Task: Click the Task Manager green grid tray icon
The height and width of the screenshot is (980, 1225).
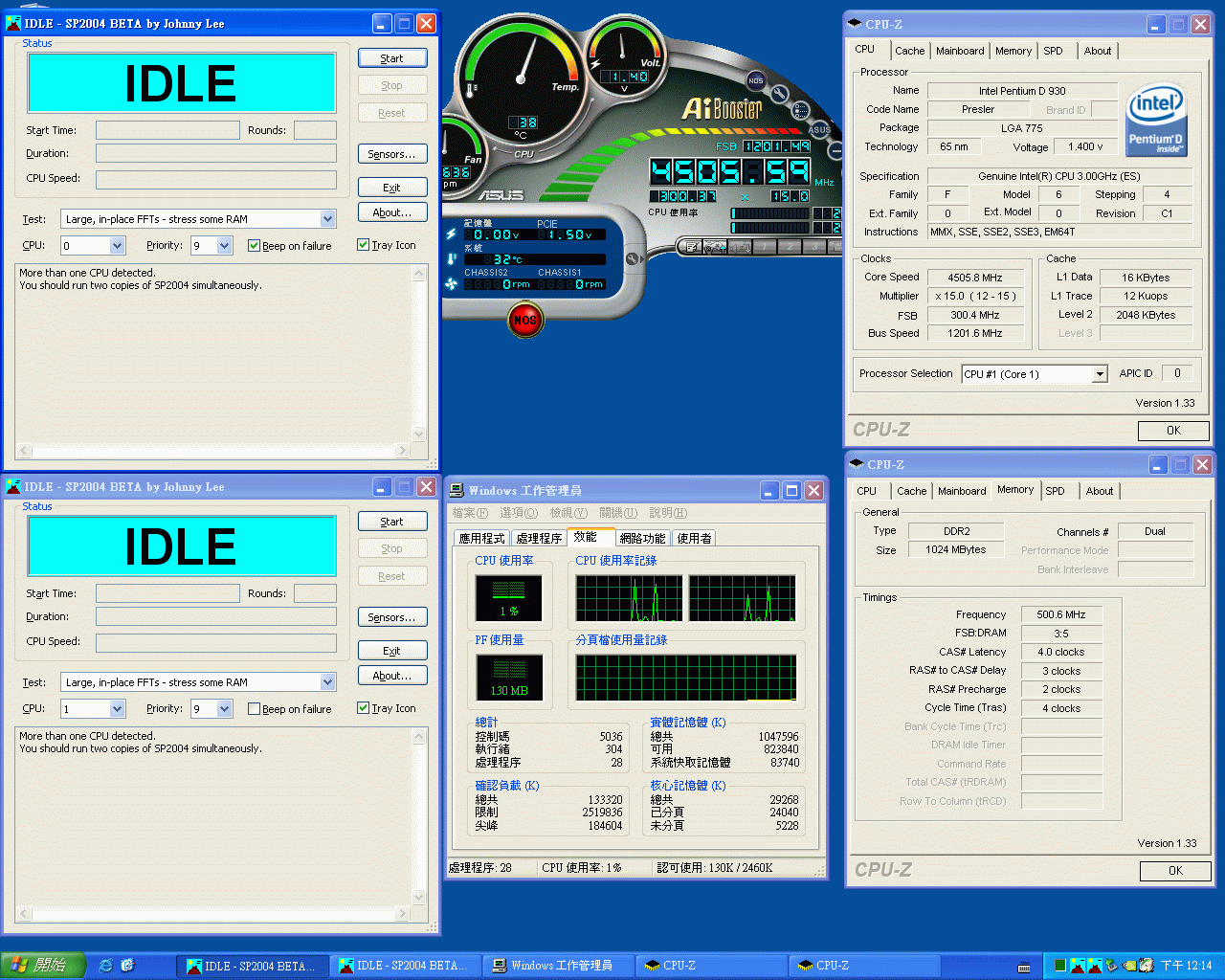Action: (1060, 965)
